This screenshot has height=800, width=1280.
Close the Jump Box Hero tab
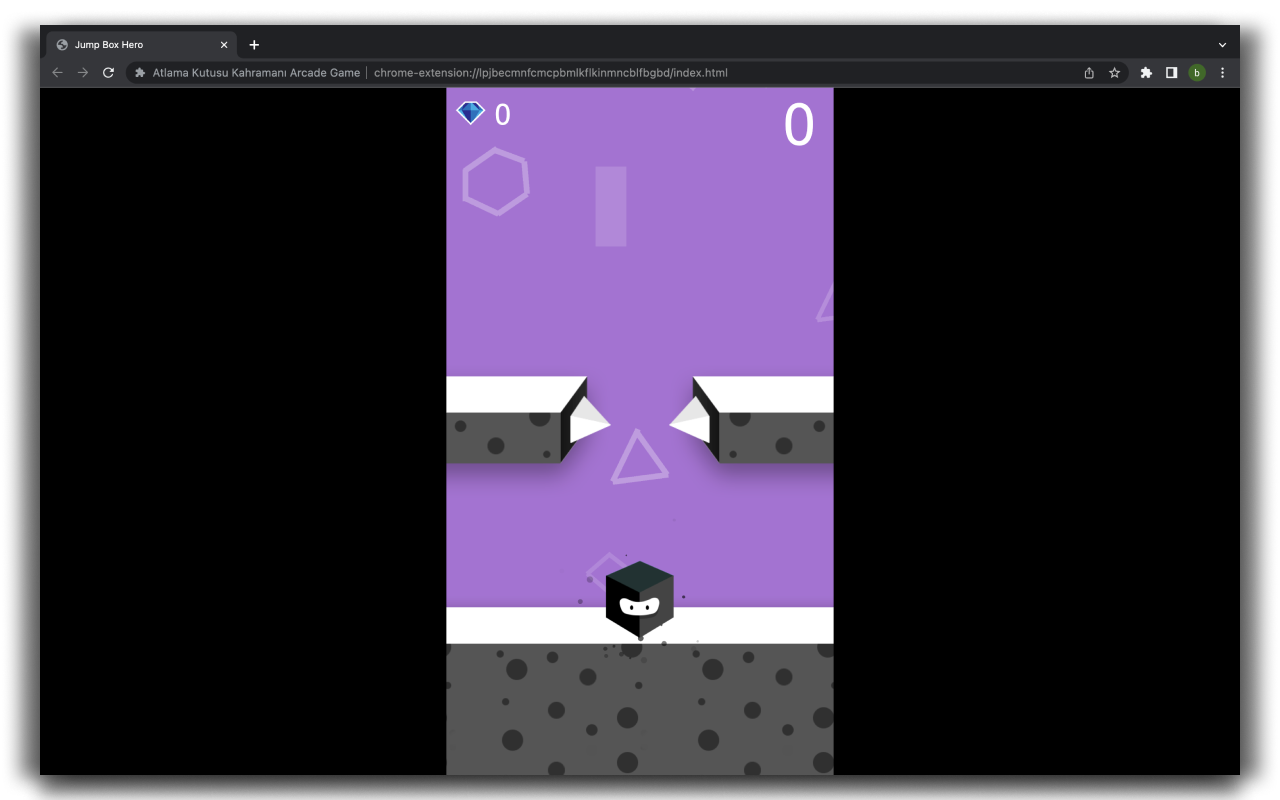pyautogui.click(x=224, y=44)
